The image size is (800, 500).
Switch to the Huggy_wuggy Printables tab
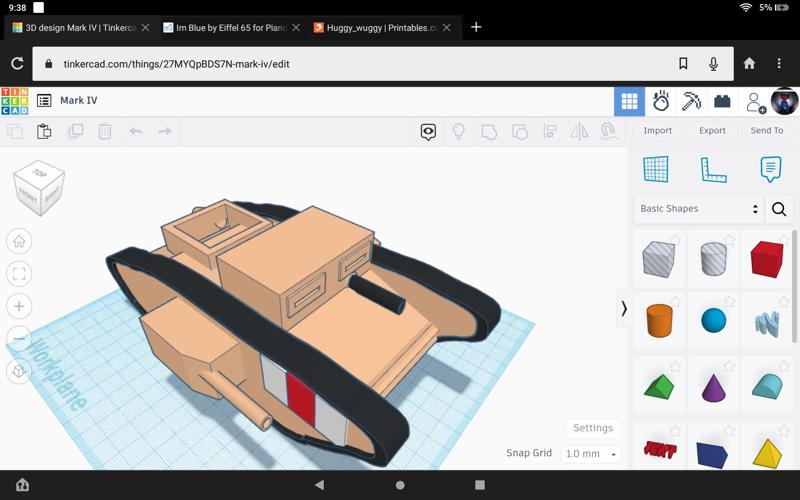point(382,27)
